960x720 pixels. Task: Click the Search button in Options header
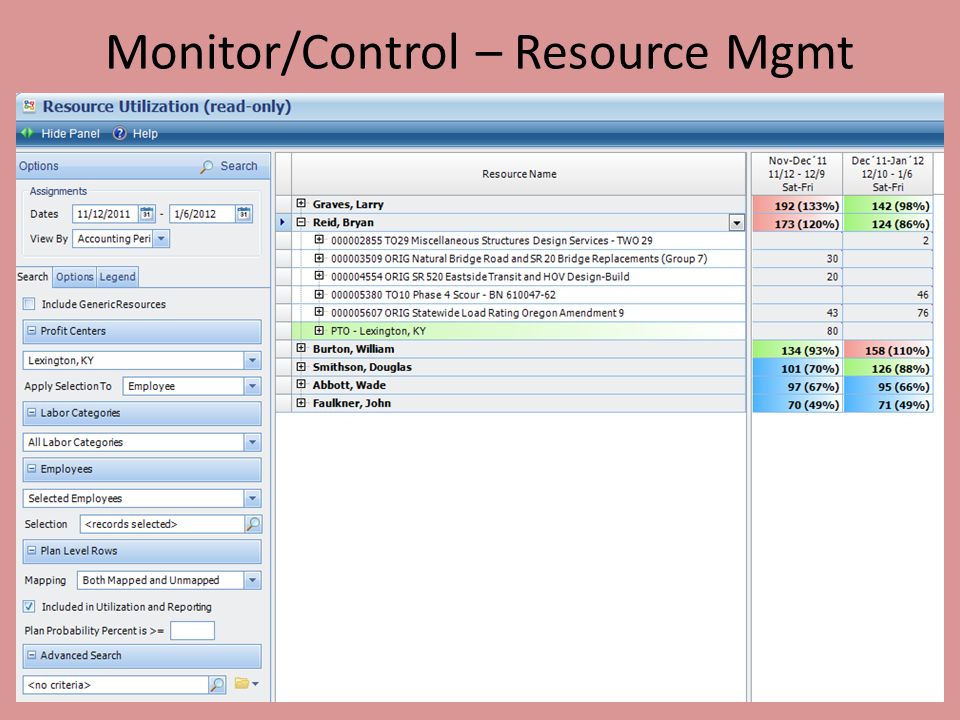click(229, 167)
